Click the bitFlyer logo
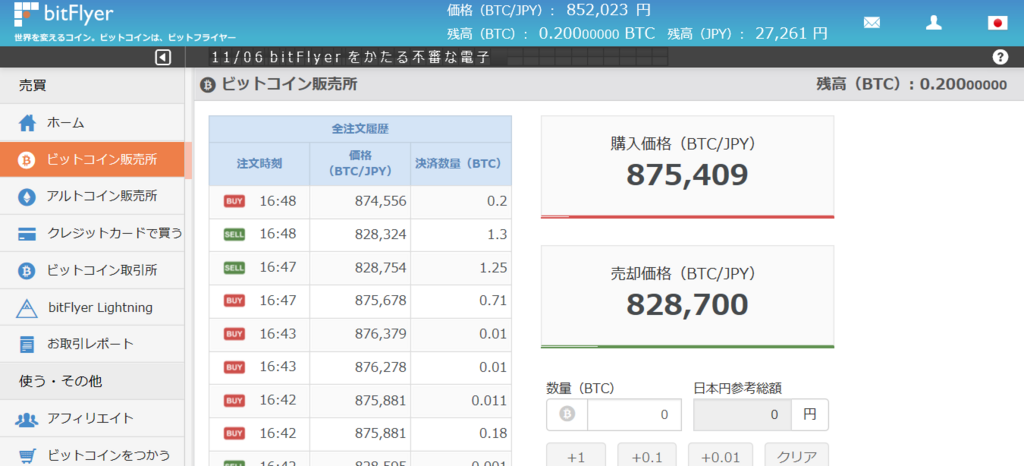Screen dimensions: 1024x466 pos(63,14)
